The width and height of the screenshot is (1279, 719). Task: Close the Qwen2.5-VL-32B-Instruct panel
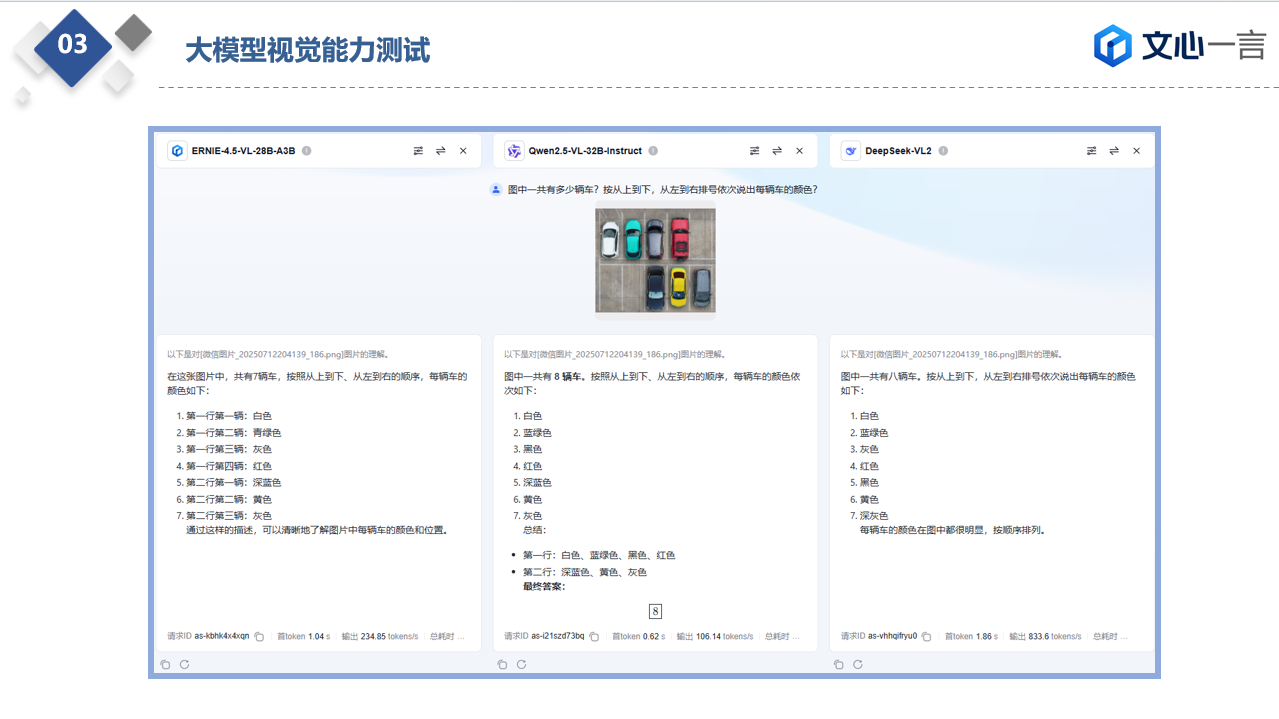[x=799, y=151]
